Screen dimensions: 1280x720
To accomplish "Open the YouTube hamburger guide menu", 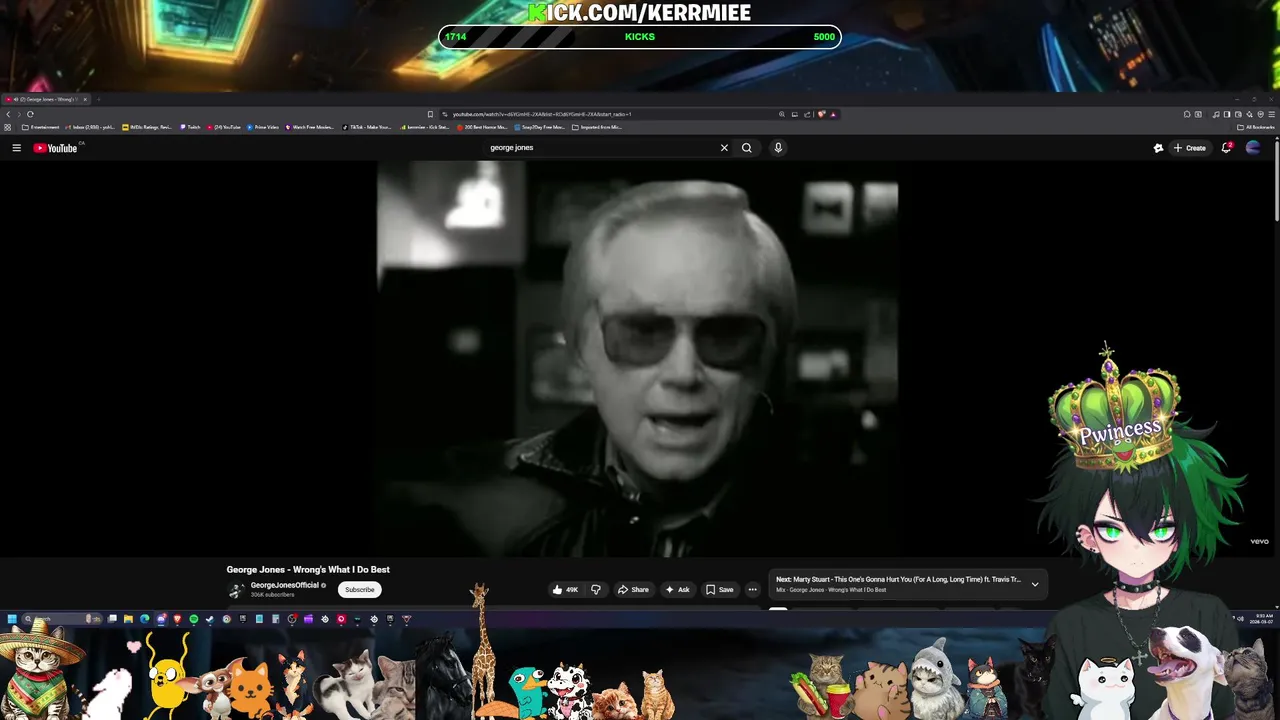I will pos(16,148).
